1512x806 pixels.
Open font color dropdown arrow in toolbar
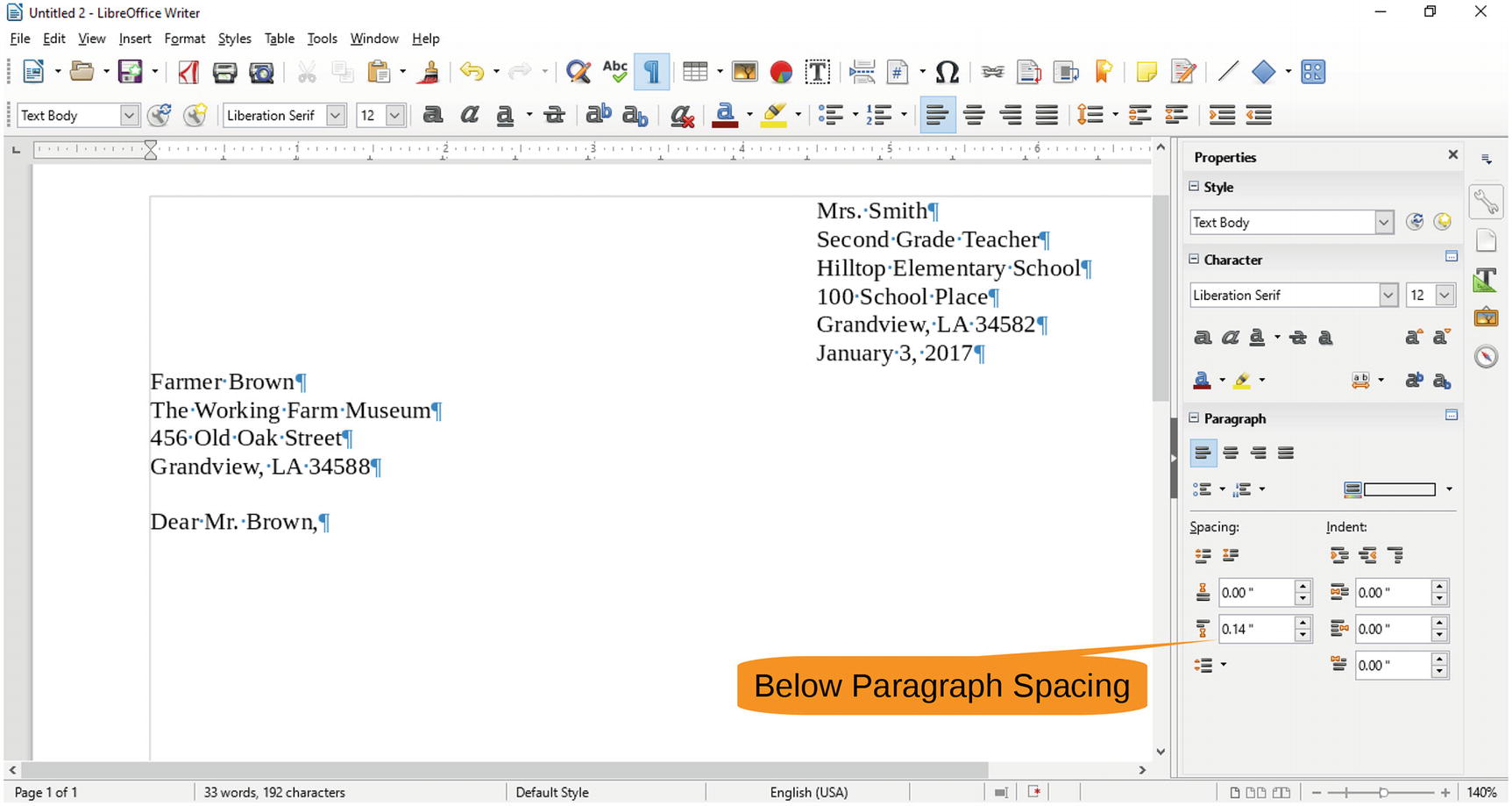tap(749, 116)
